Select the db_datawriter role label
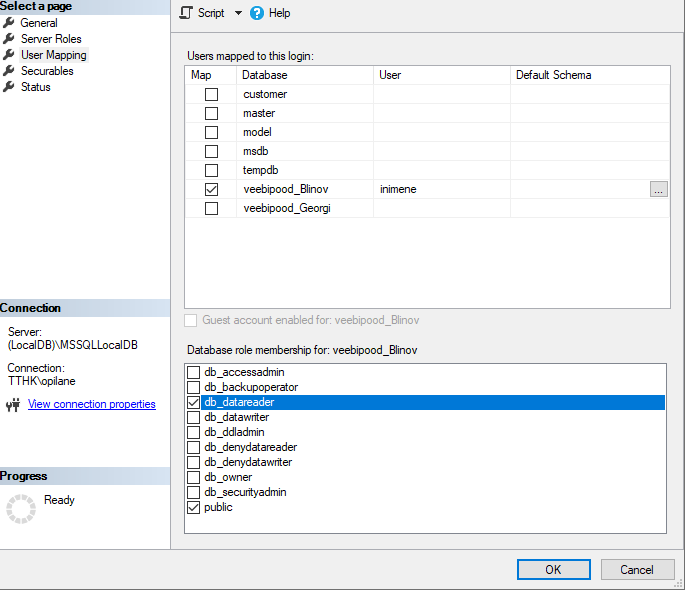This screenshot has height=590, width=685. [236, 417]
